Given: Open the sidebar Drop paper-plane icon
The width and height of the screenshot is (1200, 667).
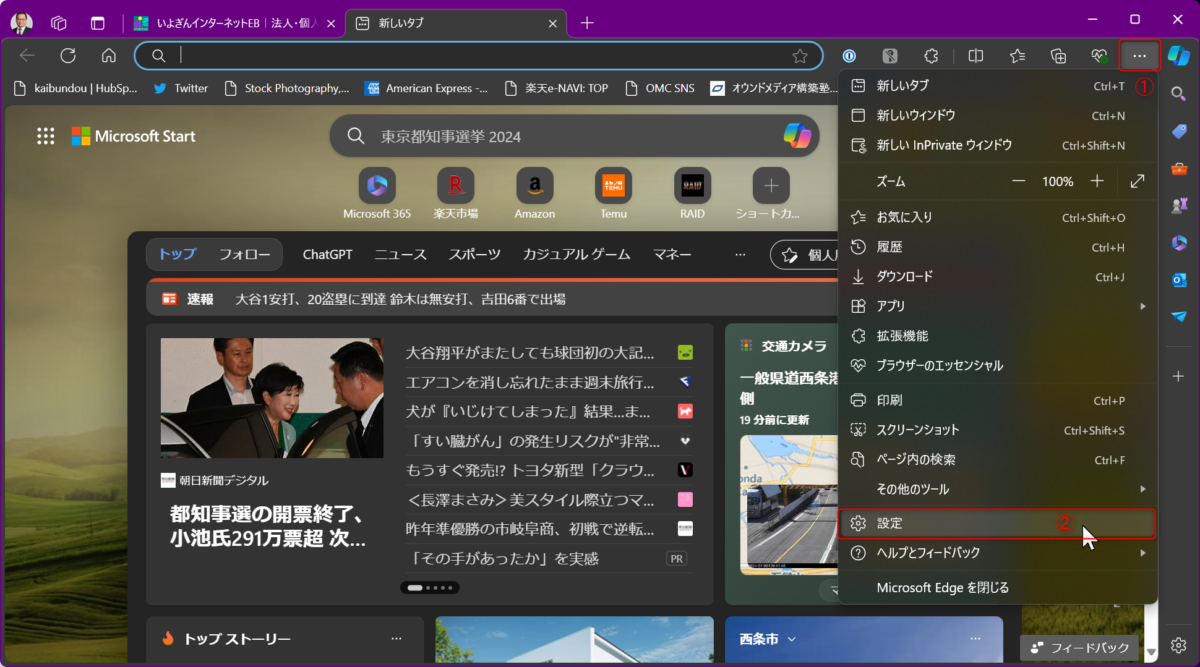Looking at the screenshot, I should pyautogui.click(x=1179, y=316).
